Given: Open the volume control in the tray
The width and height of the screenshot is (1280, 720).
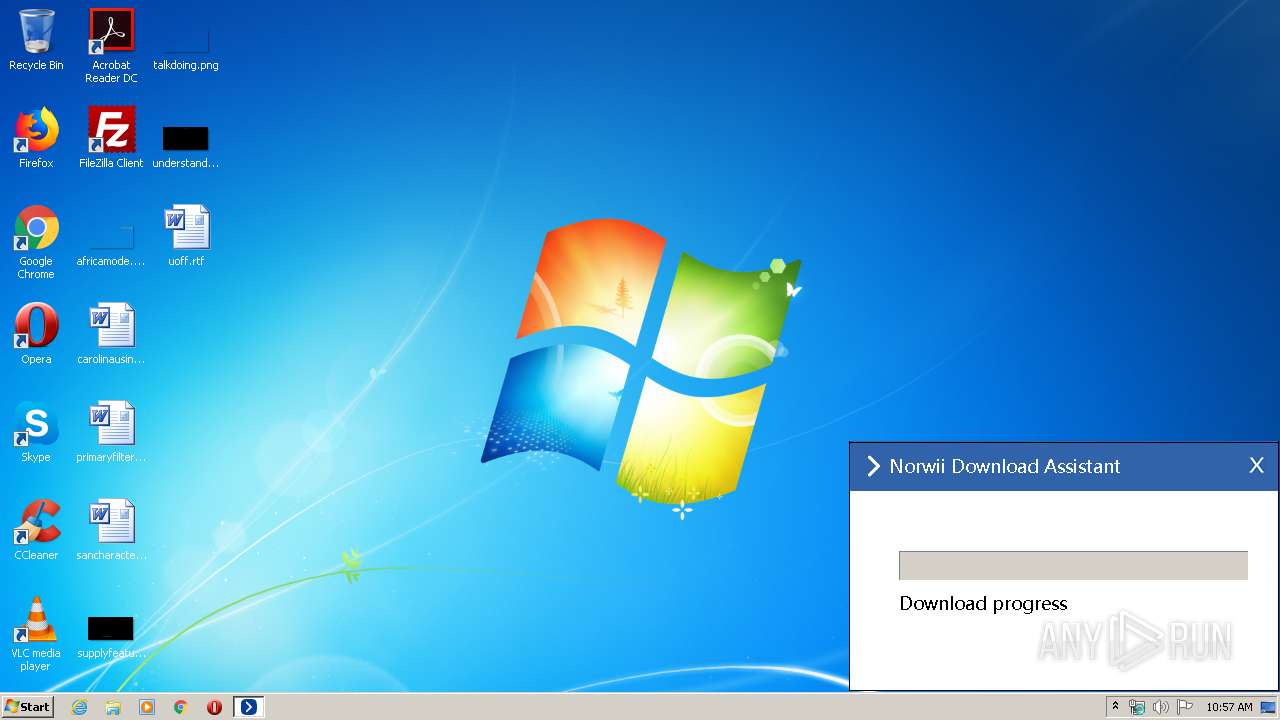Looking at the screenshot, I should click(1161, 707).
